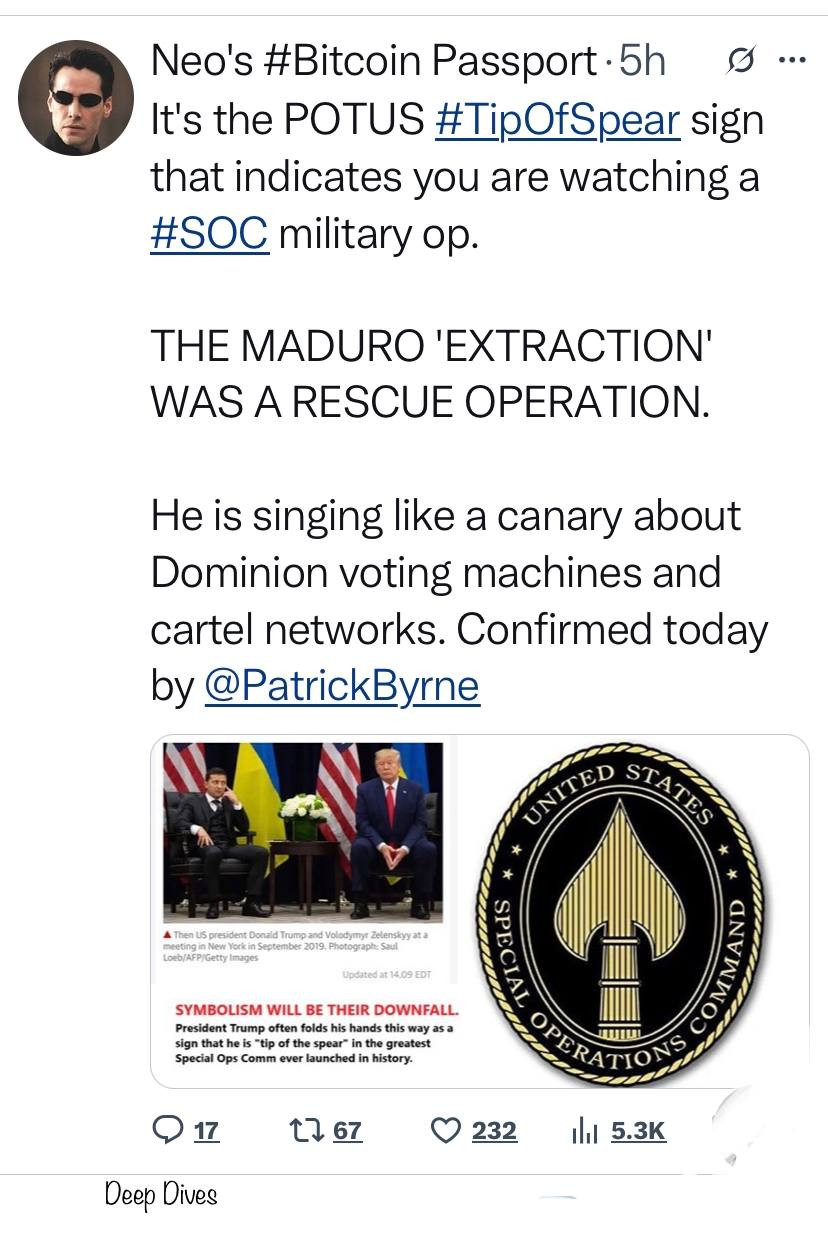Visit the @PatrickByrne mention
This screenshot has height=1236, width=828.
(x=341, y=686)
